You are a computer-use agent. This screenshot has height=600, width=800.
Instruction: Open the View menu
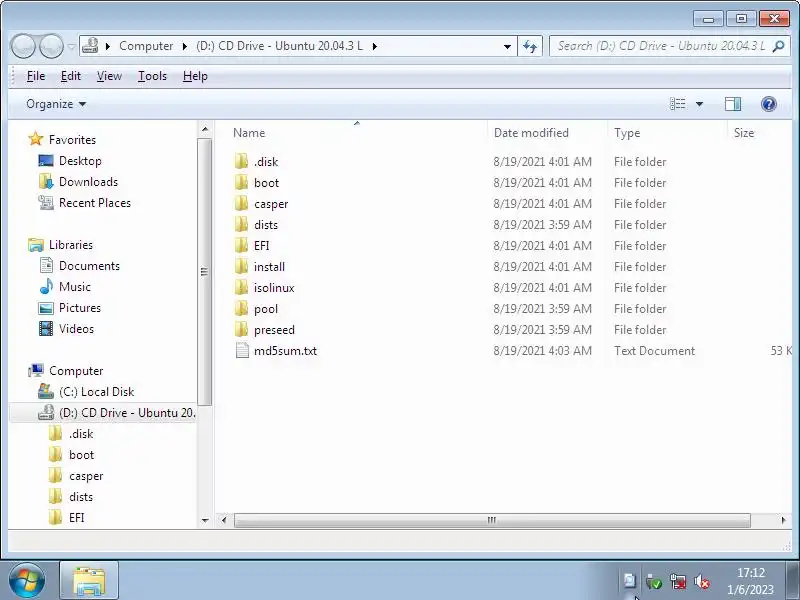tap(109, 76)
